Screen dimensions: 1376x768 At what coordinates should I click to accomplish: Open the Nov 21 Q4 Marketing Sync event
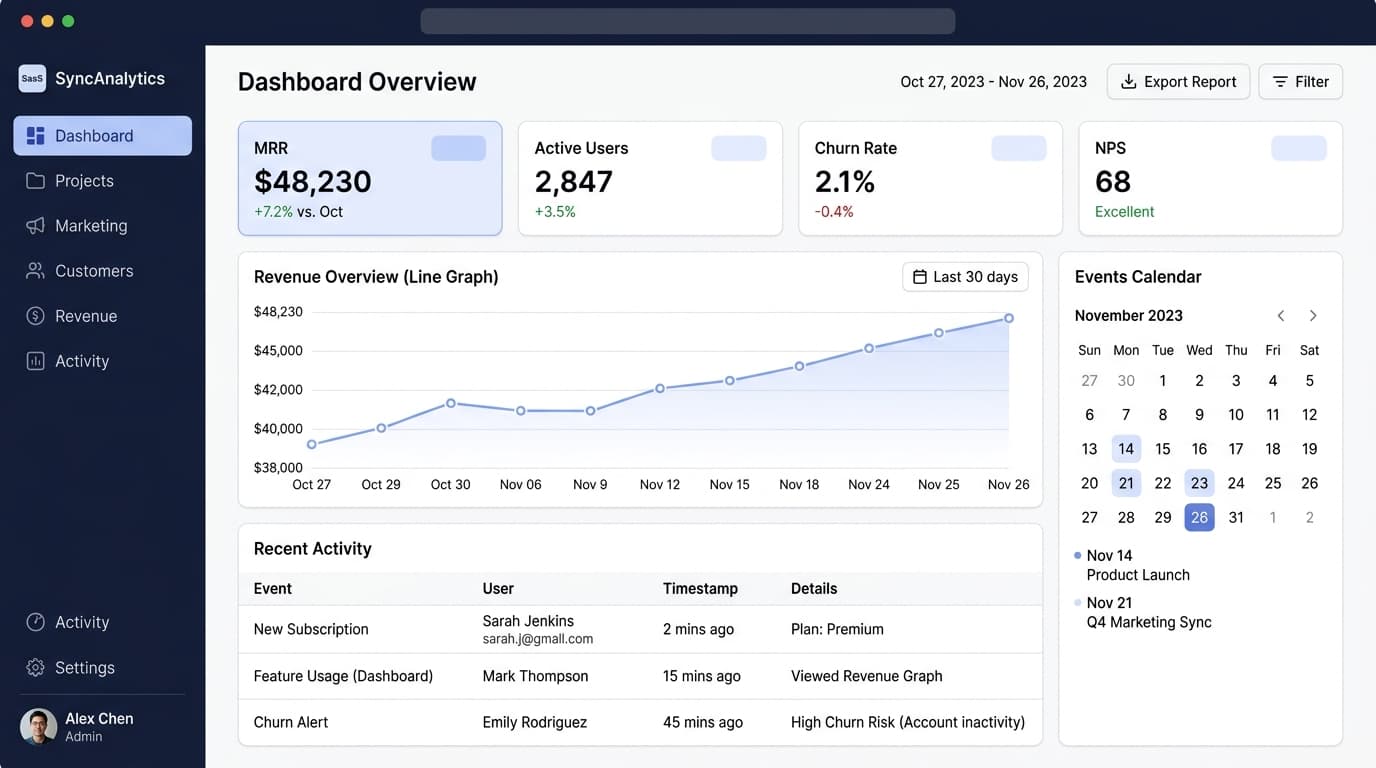(1142, 612)
